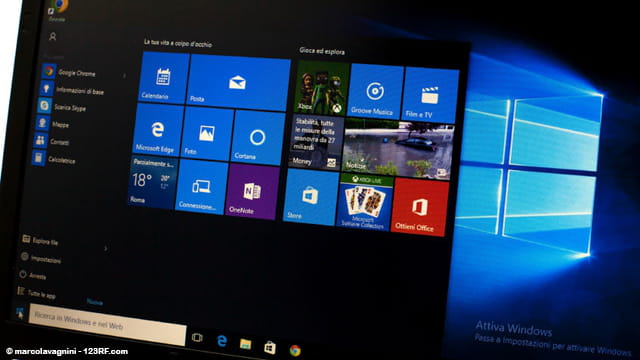Open the Store tile
The image size is (640, 360).
[x=311, y=197]
